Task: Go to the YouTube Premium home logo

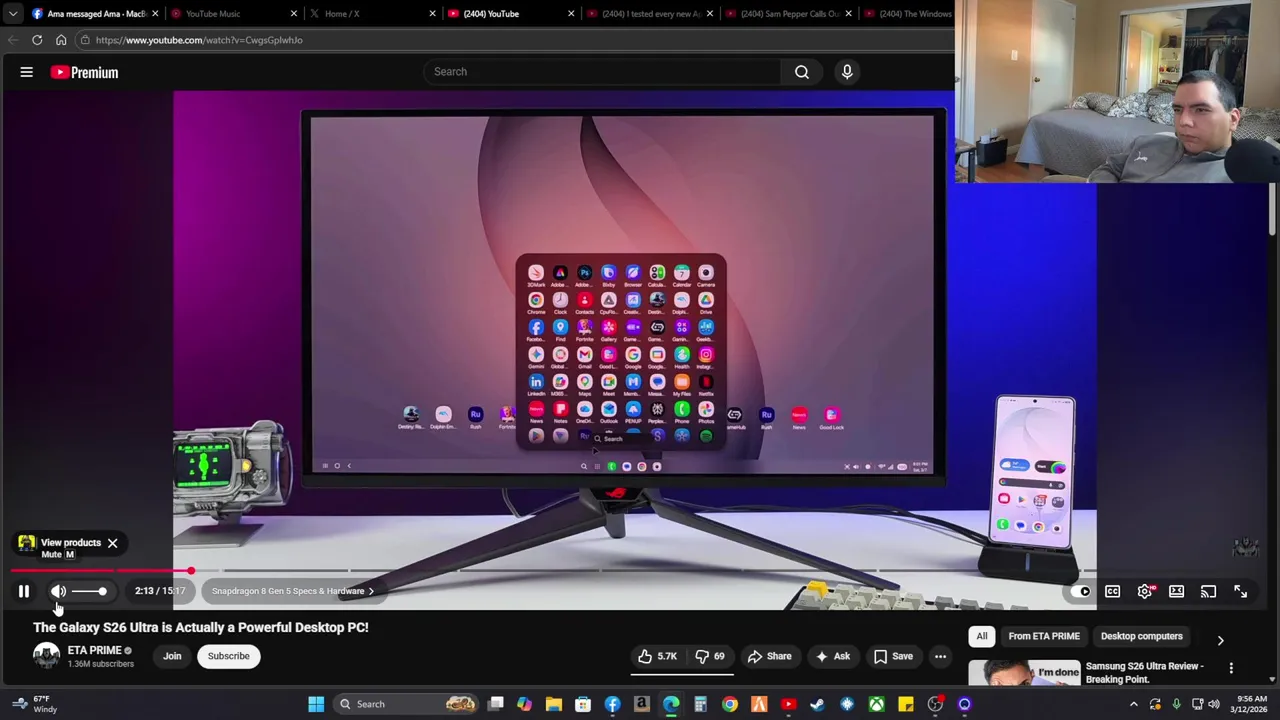Action: click(x=84, y=72)
